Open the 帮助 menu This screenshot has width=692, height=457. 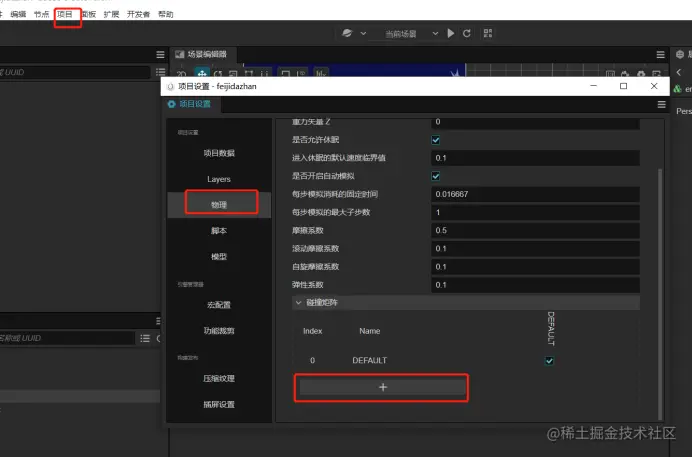[165, 14]
